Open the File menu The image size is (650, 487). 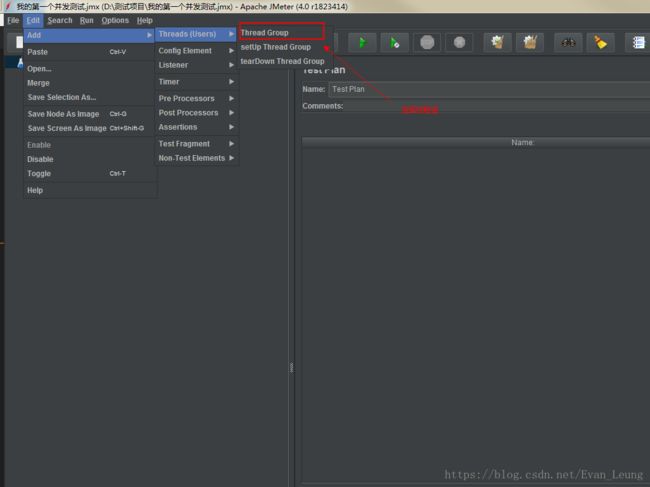tap(13, 20)
